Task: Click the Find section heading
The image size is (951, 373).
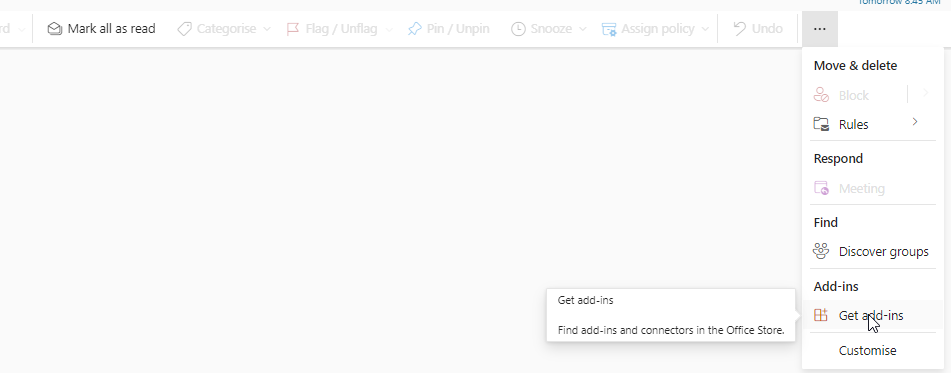Action: pyautogui.click(x=825, y=223)
